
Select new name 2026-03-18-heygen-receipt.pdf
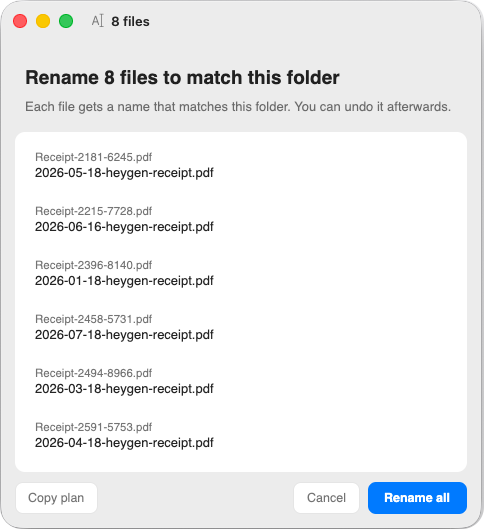coord(124,389)
